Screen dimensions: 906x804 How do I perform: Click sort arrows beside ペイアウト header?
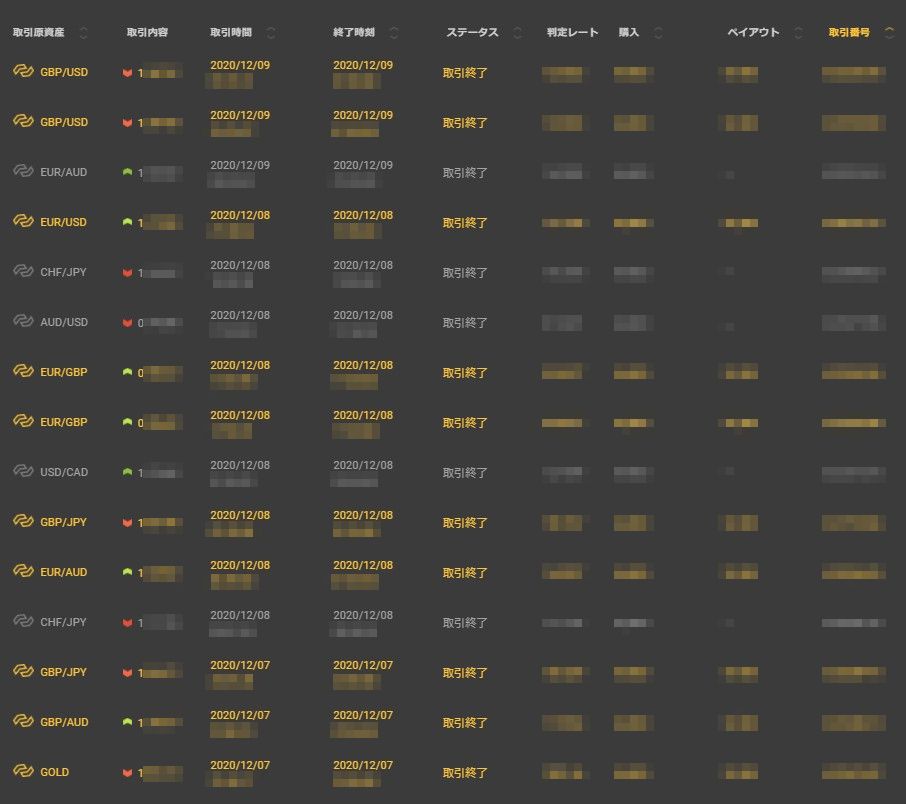[x=798, y=33]
